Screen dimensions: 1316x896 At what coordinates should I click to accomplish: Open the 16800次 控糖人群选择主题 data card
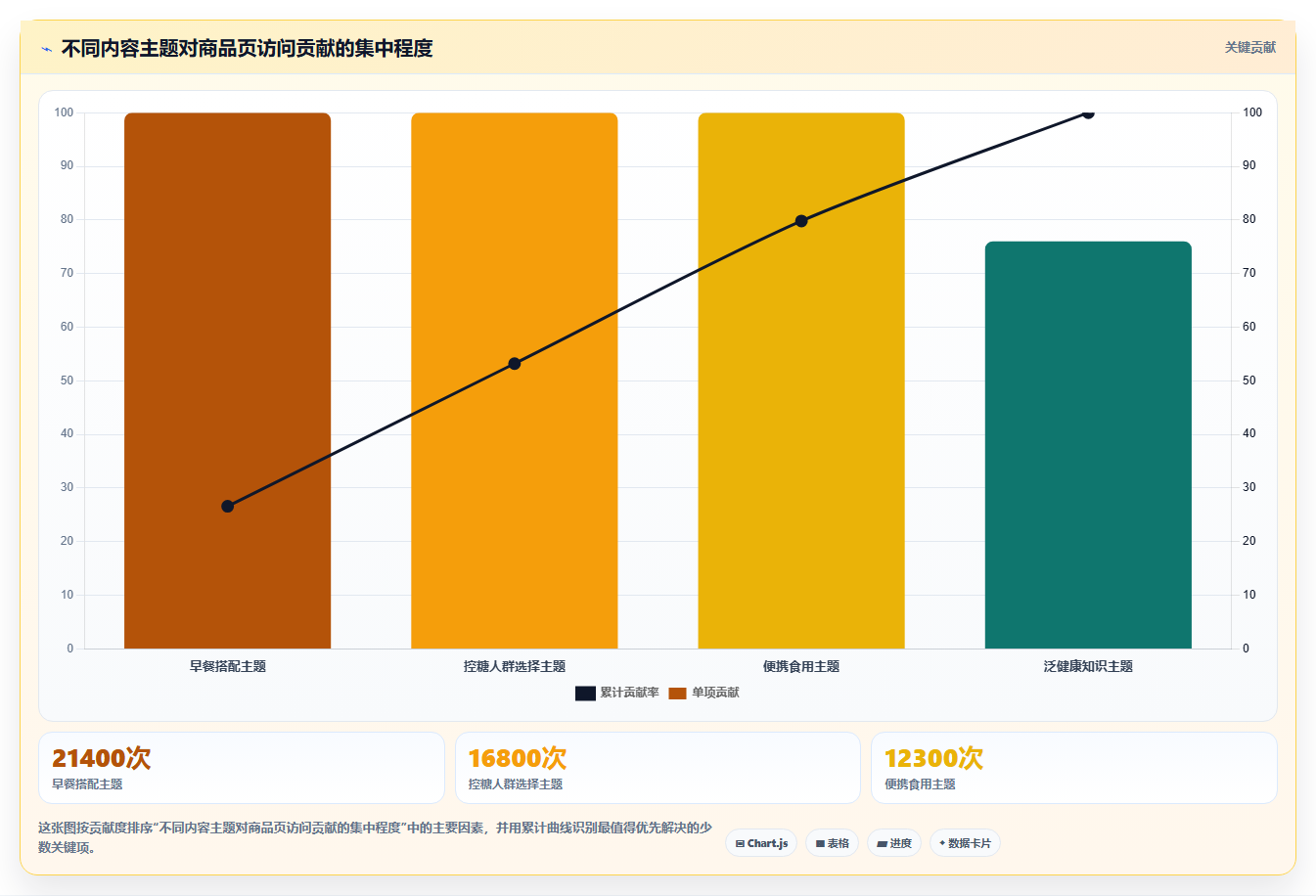(658, 768)
